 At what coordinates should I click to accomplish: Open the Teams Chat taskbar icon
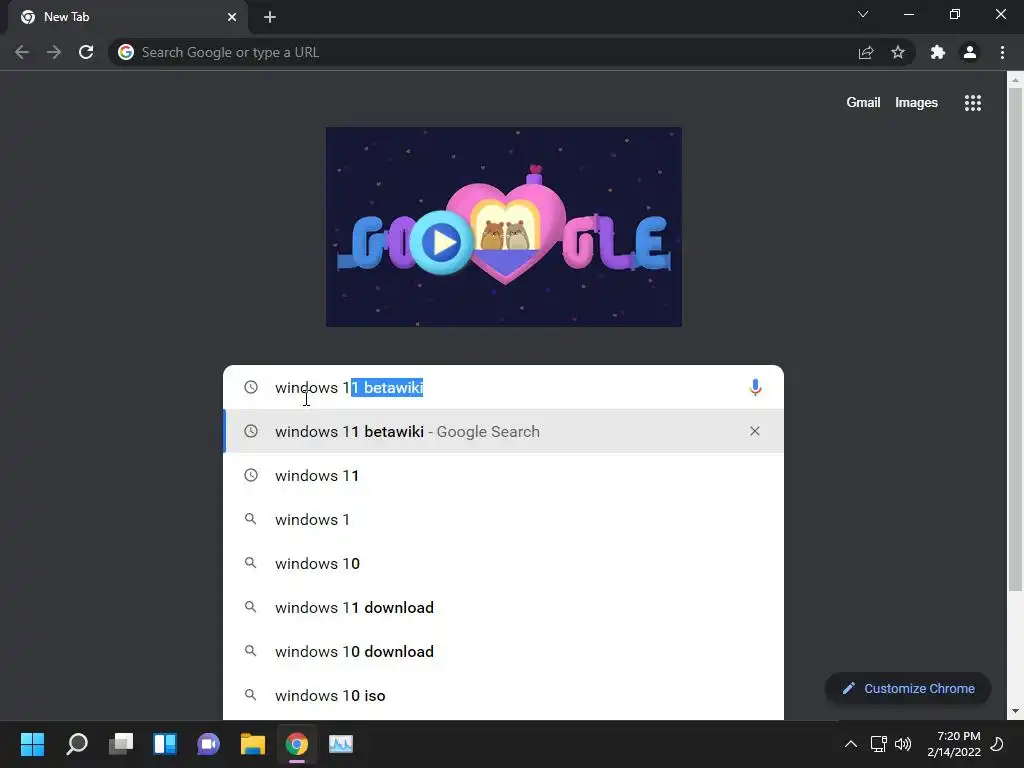tap(208, 744)
